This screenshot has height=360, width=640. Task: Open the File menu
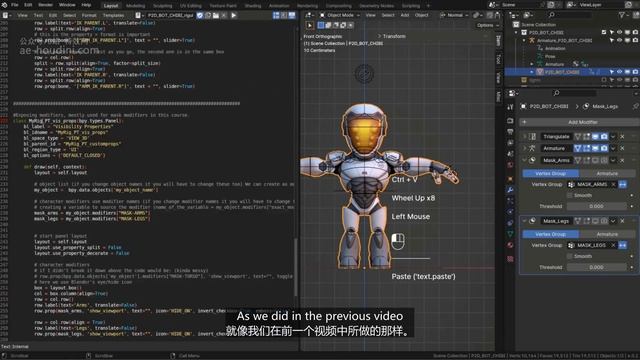(x=15, y=5)
